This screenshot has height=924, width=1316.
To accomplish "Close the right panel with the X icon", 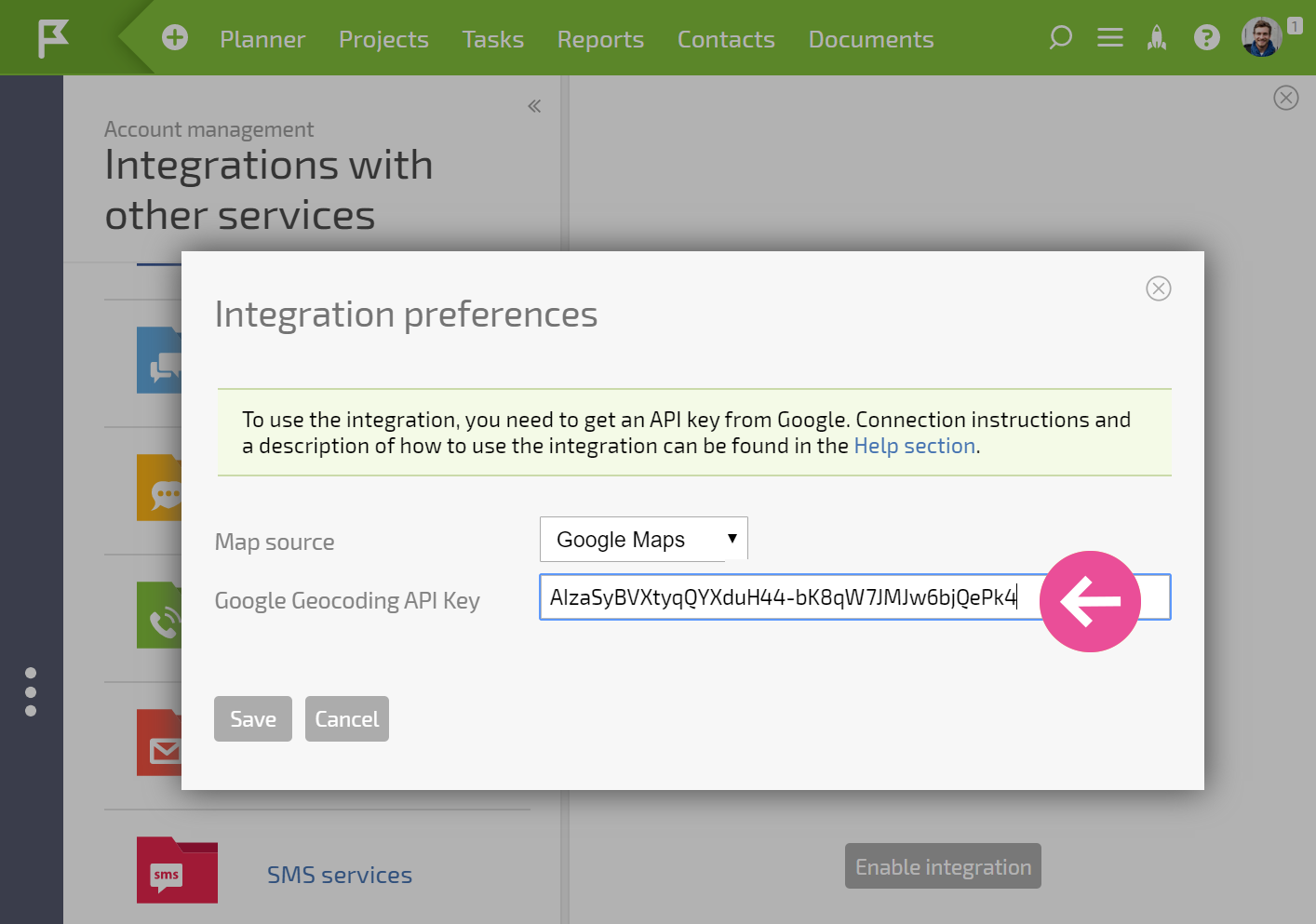I will point(1286,98).
